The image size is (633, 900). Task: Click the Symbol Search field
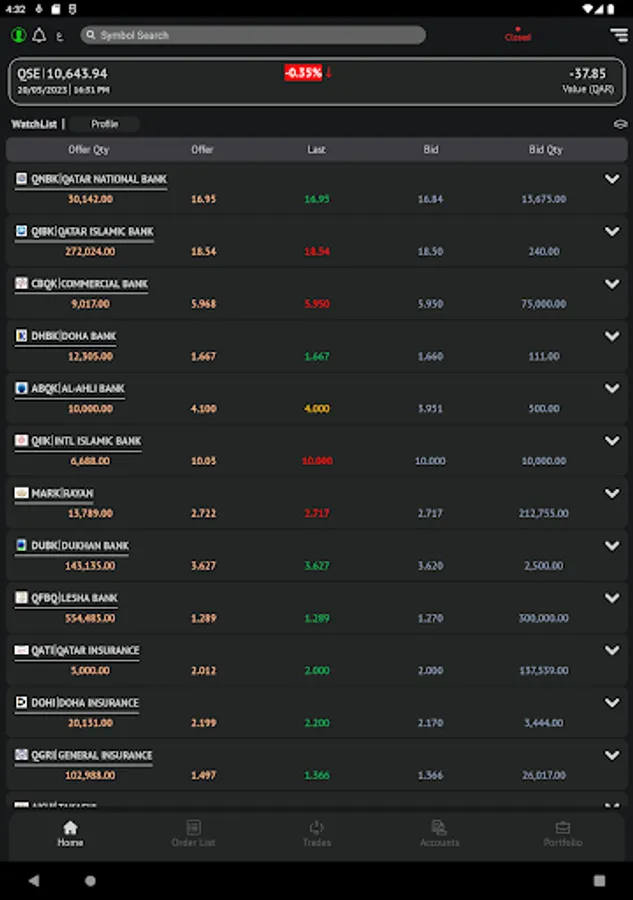253,35
